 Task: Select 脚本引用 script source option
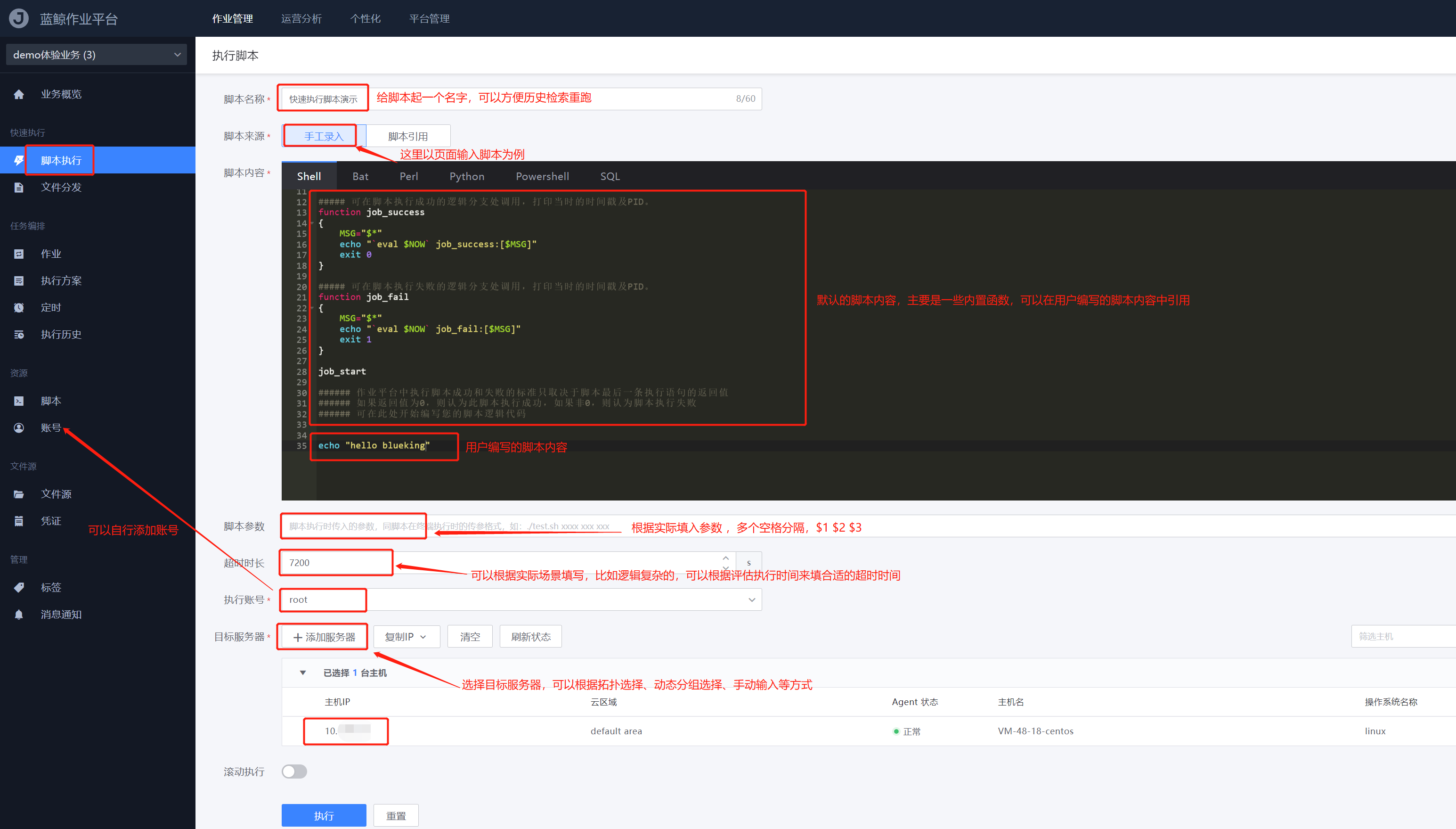click(408, 136)
